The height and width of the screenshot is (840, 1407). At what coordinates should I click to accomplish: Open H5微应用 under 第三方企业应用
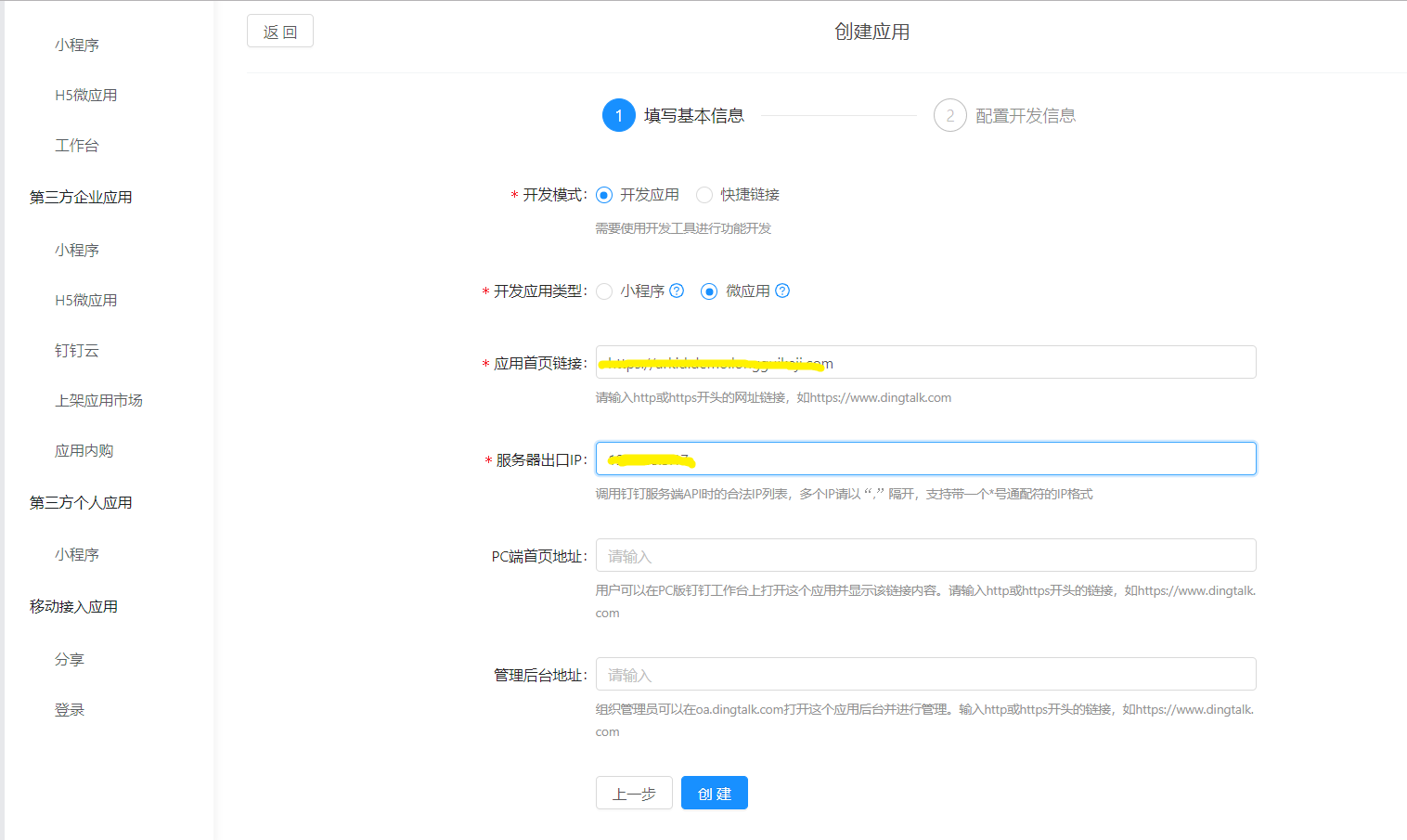87,299
